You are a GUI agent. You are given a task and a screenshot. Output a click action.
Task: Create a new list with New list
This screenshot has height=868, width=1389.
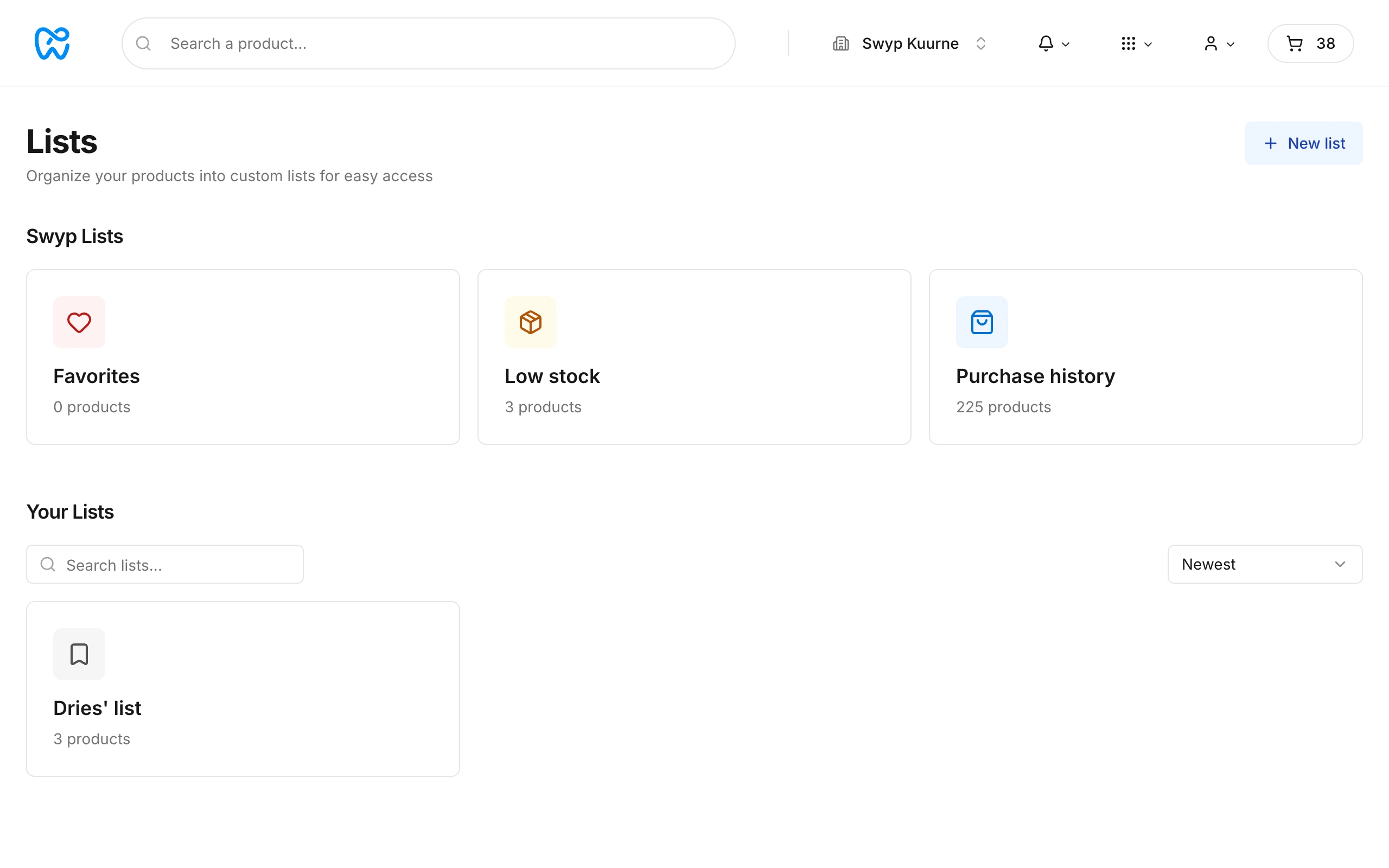coord(1303,143)
